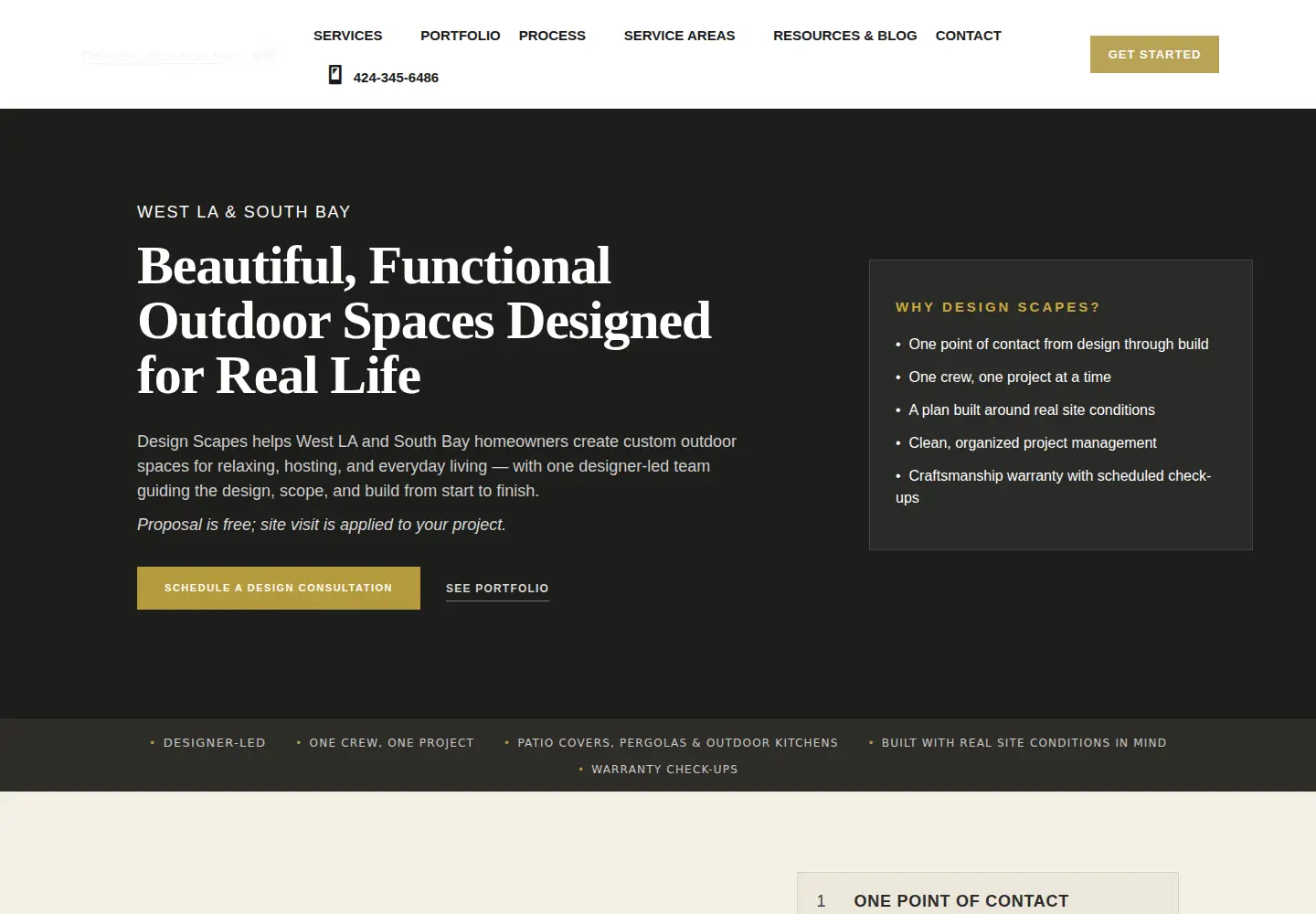This screenshot has width=1316, height=914.
Task: Click the "Why Design Scapes?" card heading
Action: tap(998, 307)
